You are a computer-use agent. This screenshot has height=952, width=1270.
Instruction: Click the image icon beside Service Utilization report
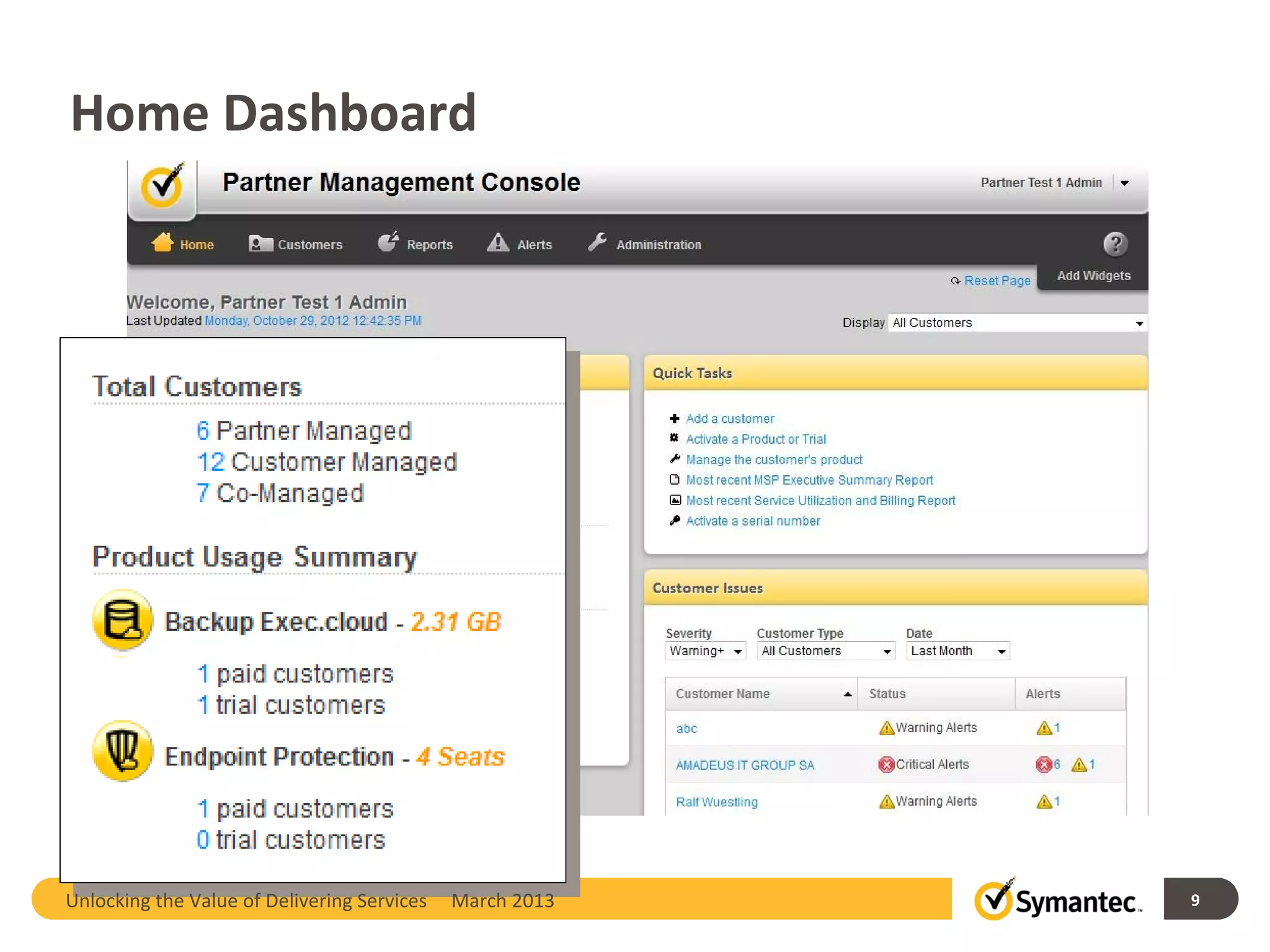point(675,500)
